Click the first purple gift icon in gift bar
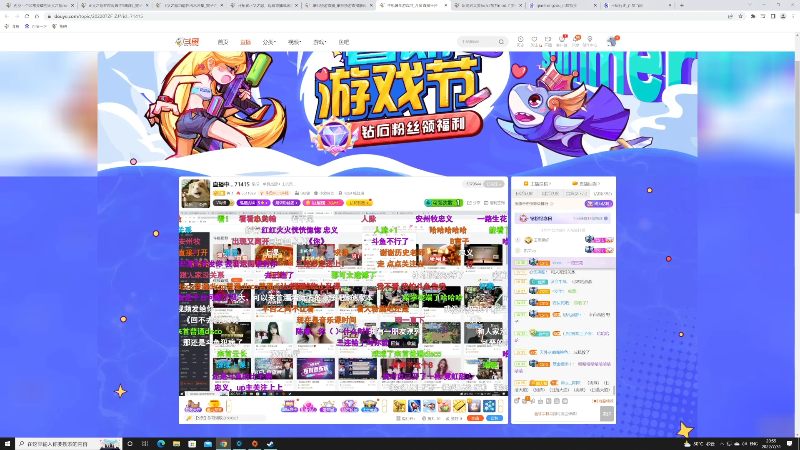800x450 pixels. click(x=193, y=406)
